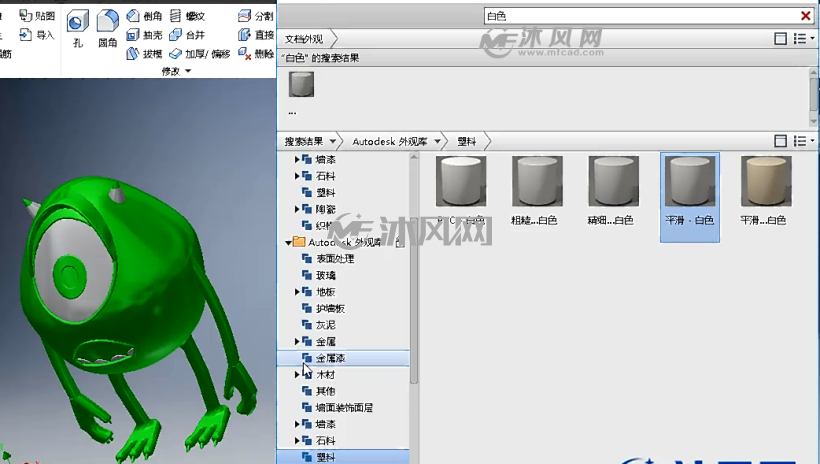Open the 搜索结果 breadcrumb dropdown
820x464 pixels.
(x=333, y=141)
